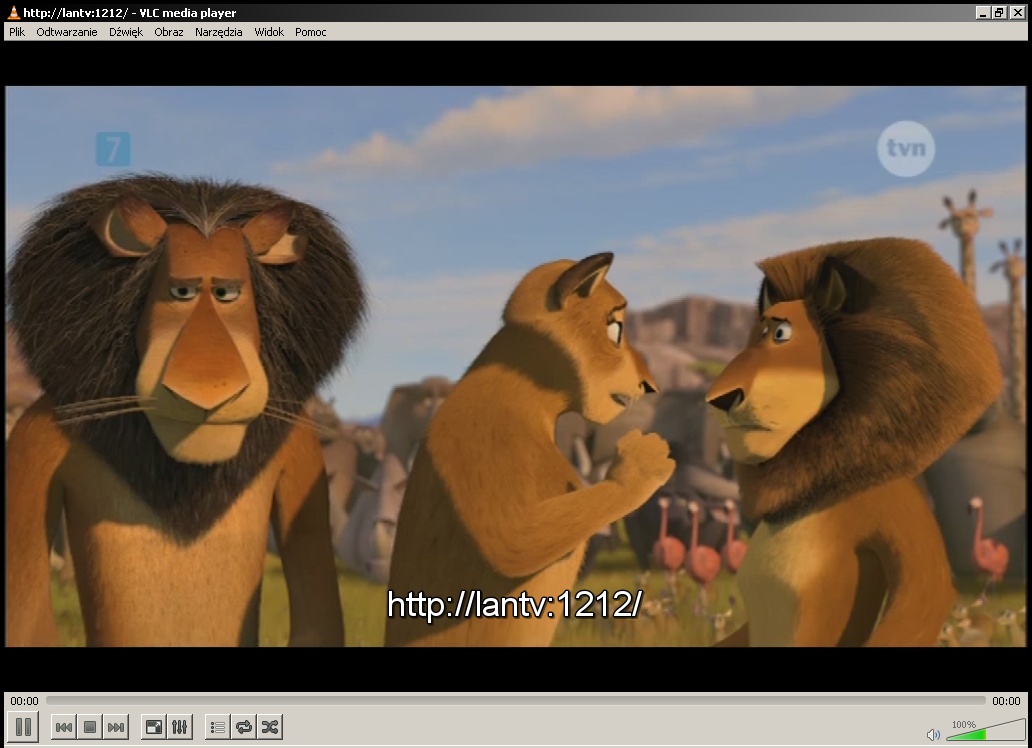Close the VLC media player window
The image size is (1032, 748).
pyautogui.click(x=1019, y=12)
